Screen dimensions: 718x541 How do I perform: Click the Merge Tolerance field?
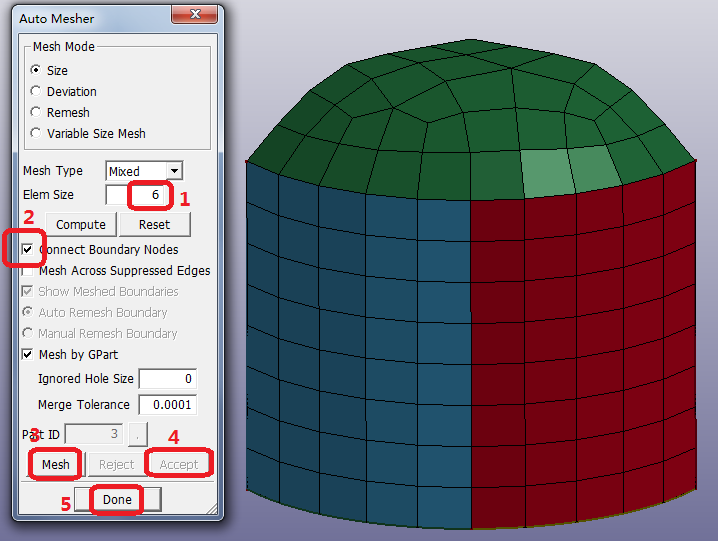(x=167, y=405)
